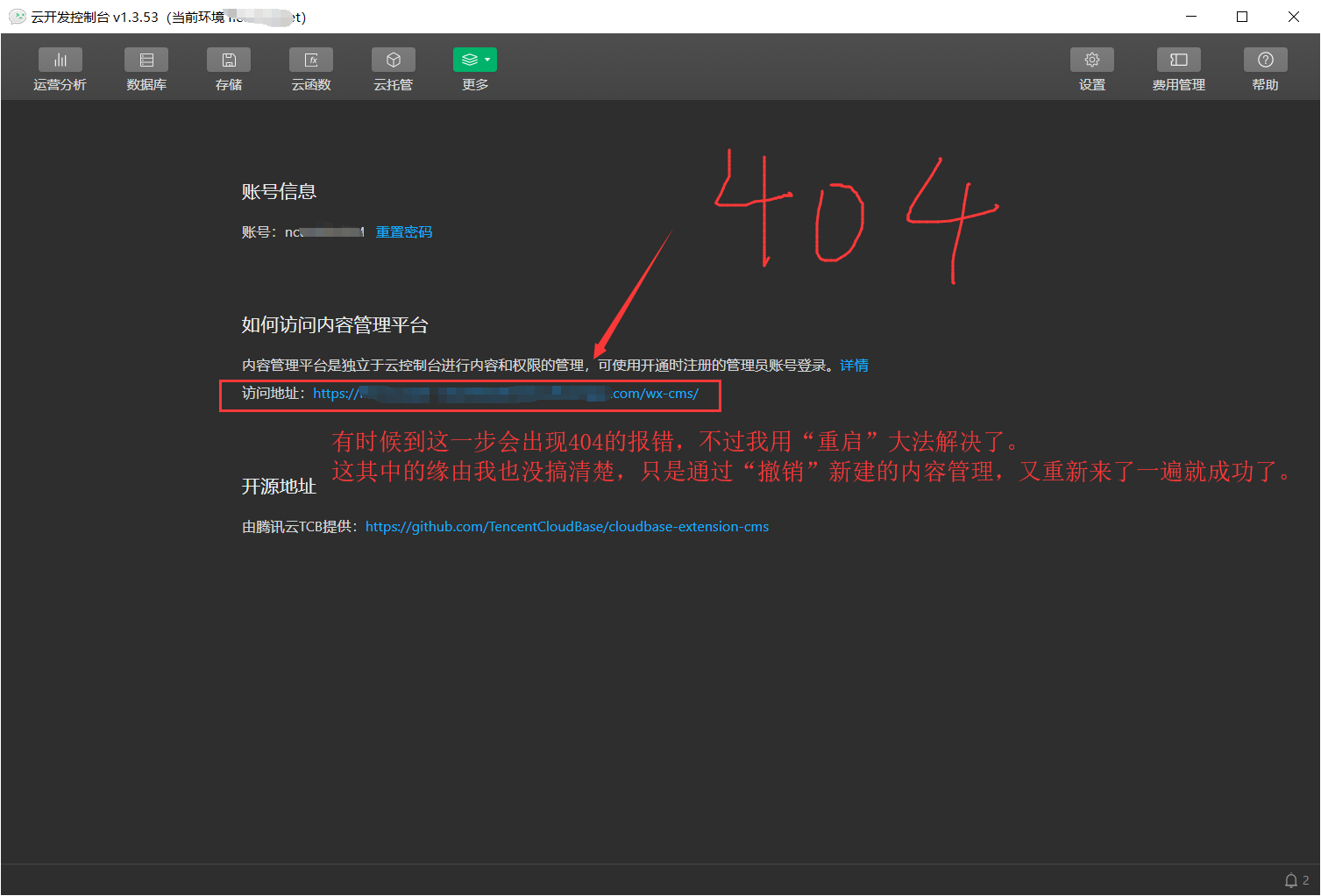1321x896 pixels.
Task: Open the 设置 settings gear icon
Action: 1092,60
